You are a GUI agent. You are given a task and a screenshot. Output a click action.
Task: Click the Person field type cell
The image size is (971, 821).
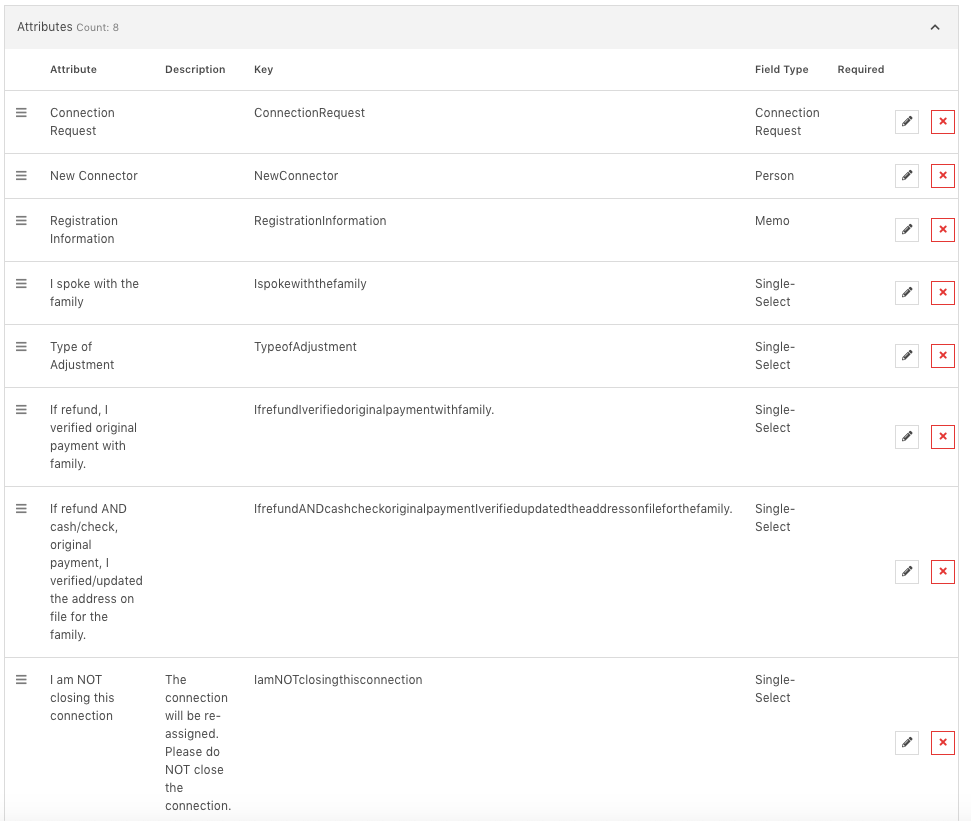click(774, 176)
